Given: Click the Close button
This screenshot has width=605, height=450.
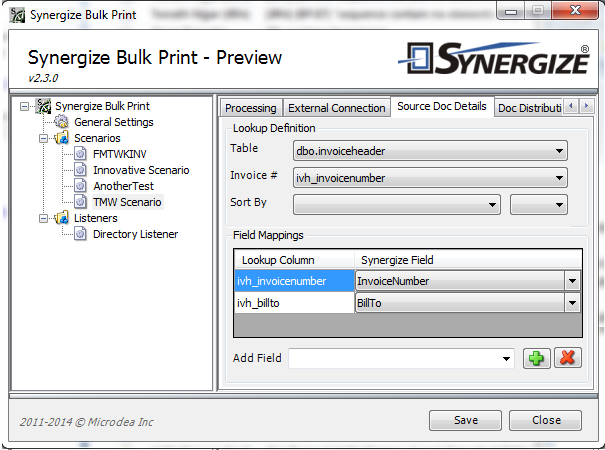Looking at the screenshot, I should click(546, 420).
